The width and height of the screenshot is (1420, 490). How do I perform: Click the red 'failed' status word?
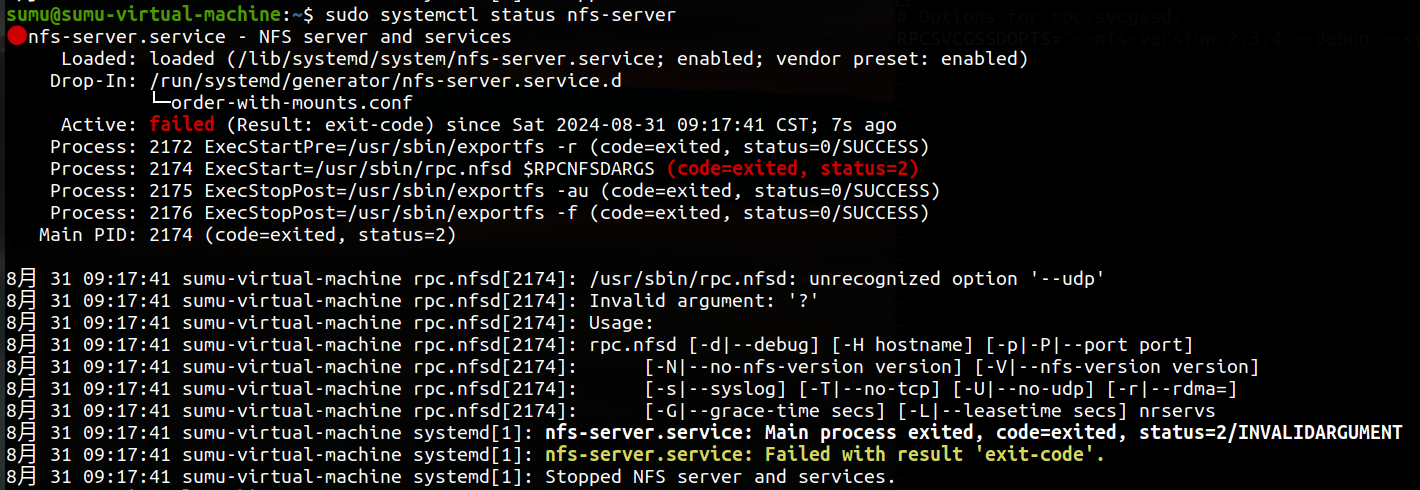pyautogui.click(x=182, y=125)
